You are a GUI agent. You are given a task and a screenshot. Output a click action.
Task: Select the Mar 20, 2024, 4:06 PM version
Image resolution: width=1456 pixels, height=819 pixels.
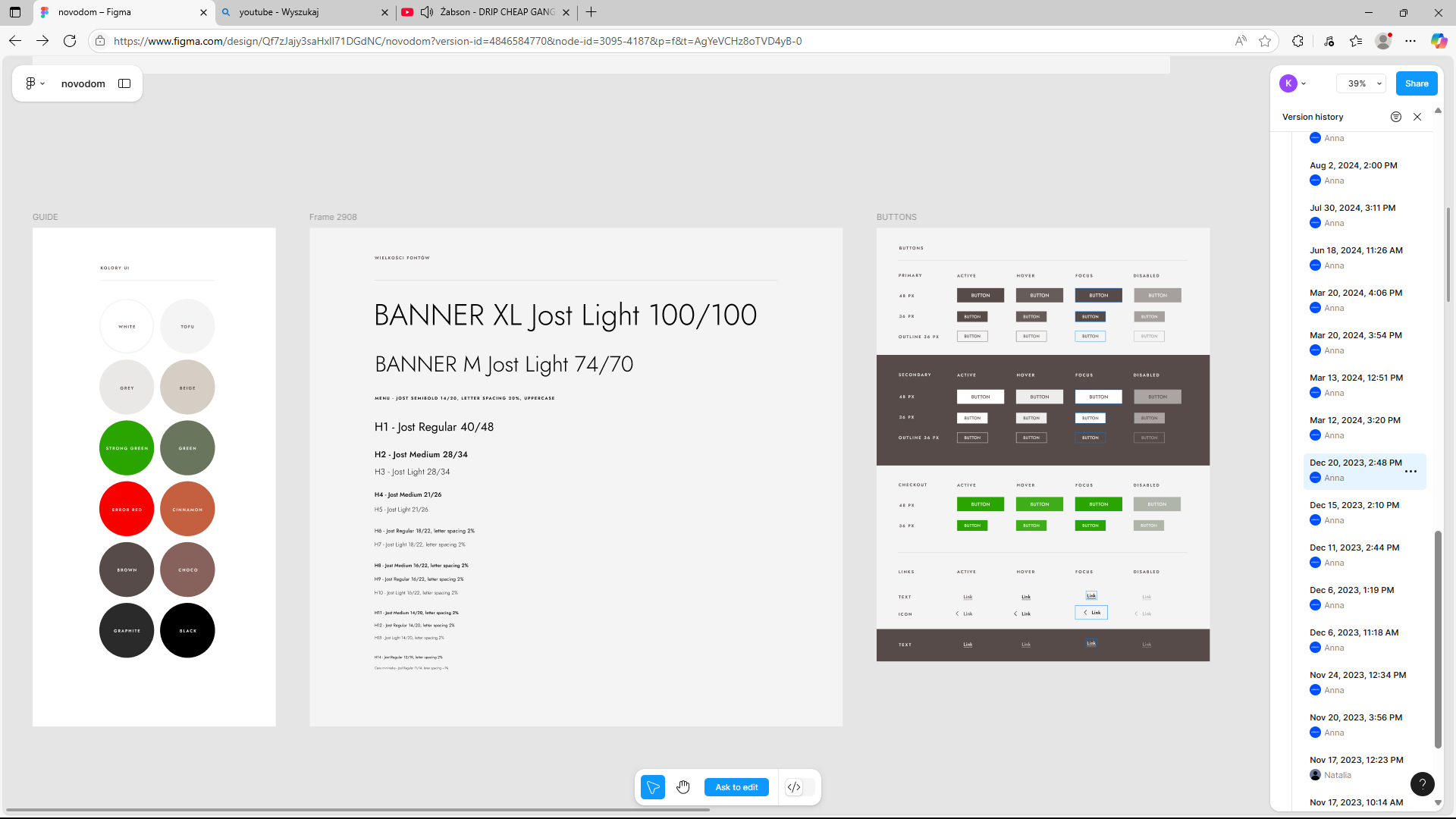click(x=1355, y=293)
